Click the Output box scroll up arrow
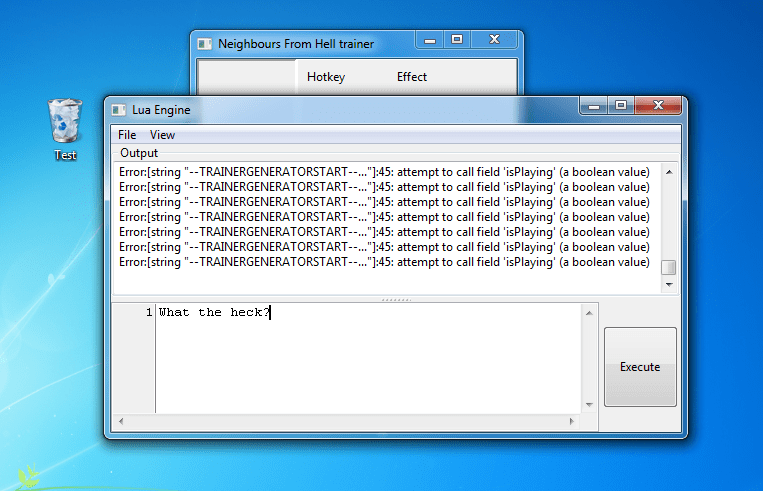Image resolution: width=763 pixels, height=491 pixels. (x=669, y=172)
